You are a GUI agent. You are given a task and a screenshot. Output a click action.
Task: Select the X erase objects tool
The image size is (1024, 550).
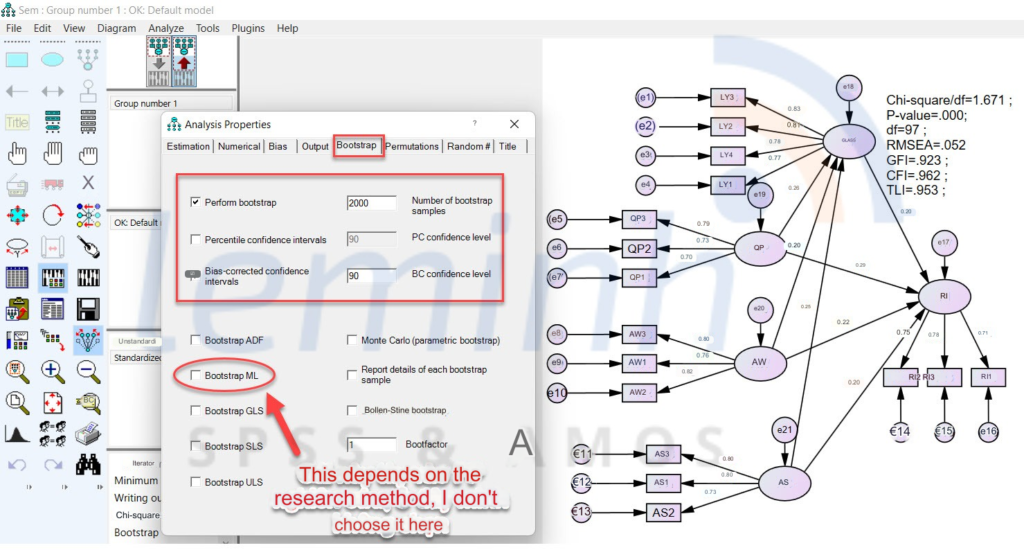(x=88, y=183)
